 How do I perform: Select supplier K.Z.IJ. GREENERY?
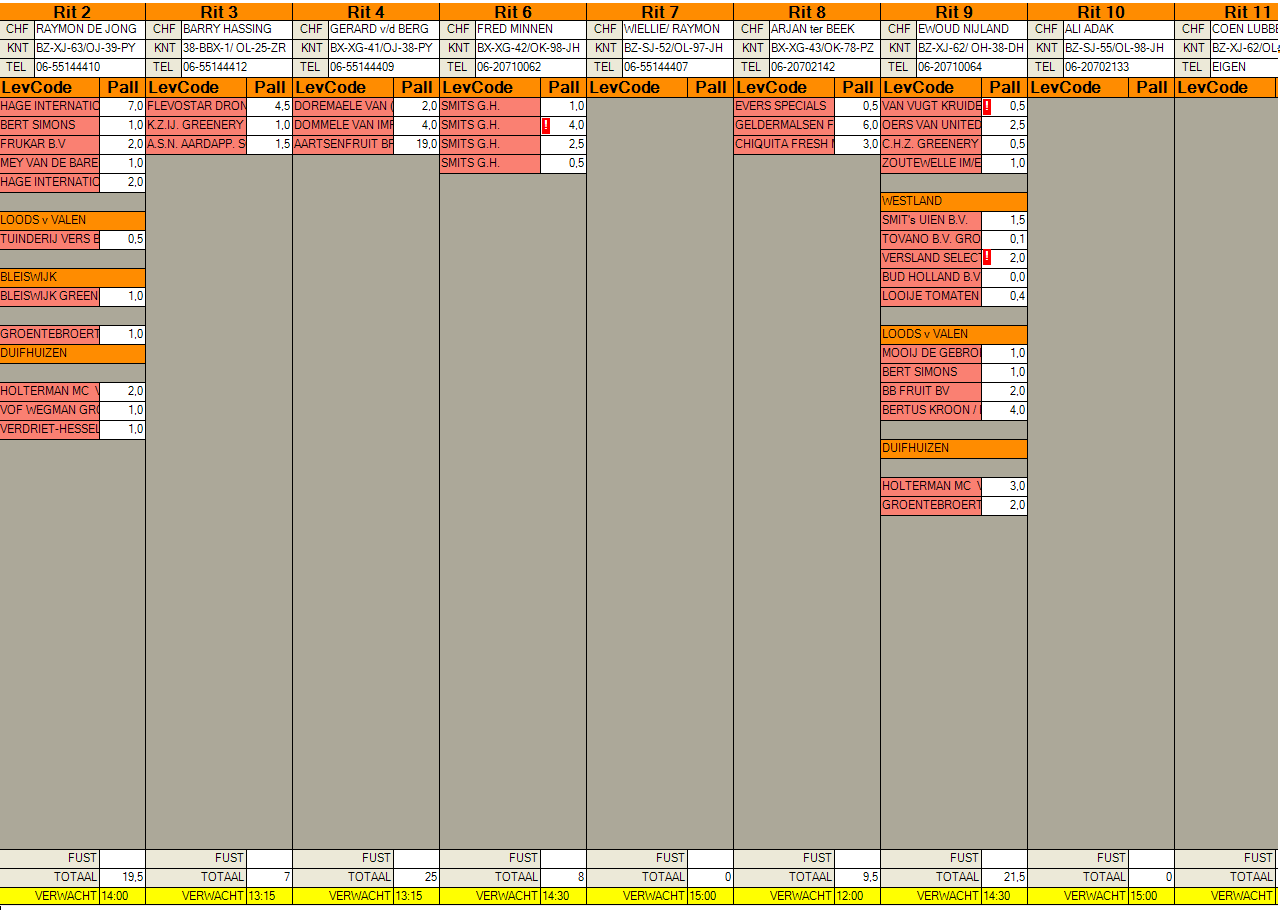(x=197, y=126)
